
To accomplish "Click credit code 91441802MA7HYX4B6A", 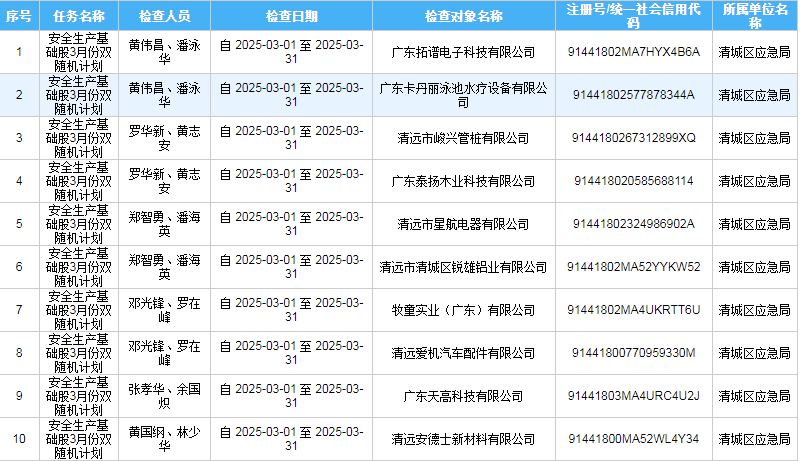I will click(x=634, y=52).
